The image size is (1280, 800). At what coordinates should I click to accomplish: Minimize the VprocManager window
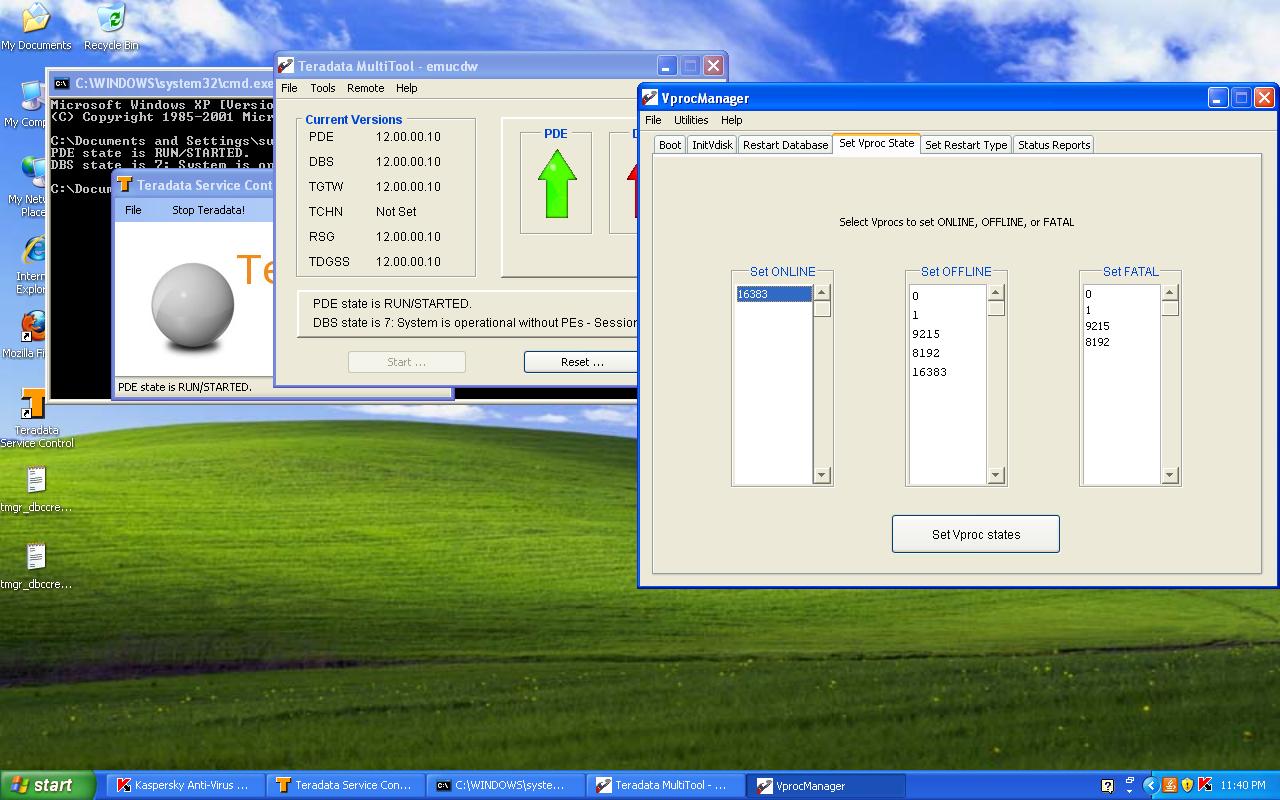point(1217,98)
